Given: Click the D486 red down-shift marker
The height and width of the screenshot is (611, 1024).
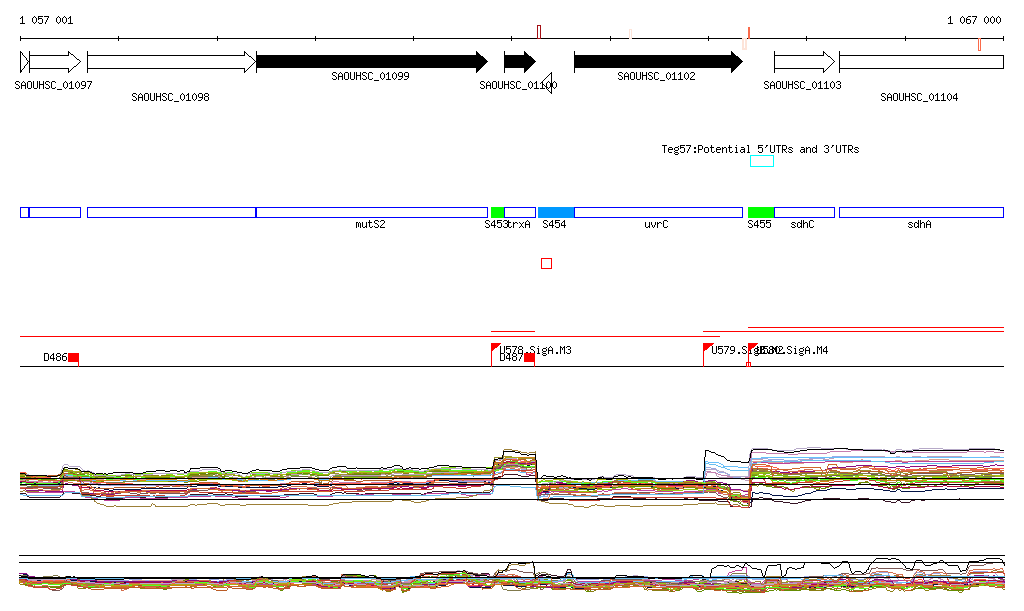Looking at the screenshot, I should pyautogui.click(x=73, y=358).
